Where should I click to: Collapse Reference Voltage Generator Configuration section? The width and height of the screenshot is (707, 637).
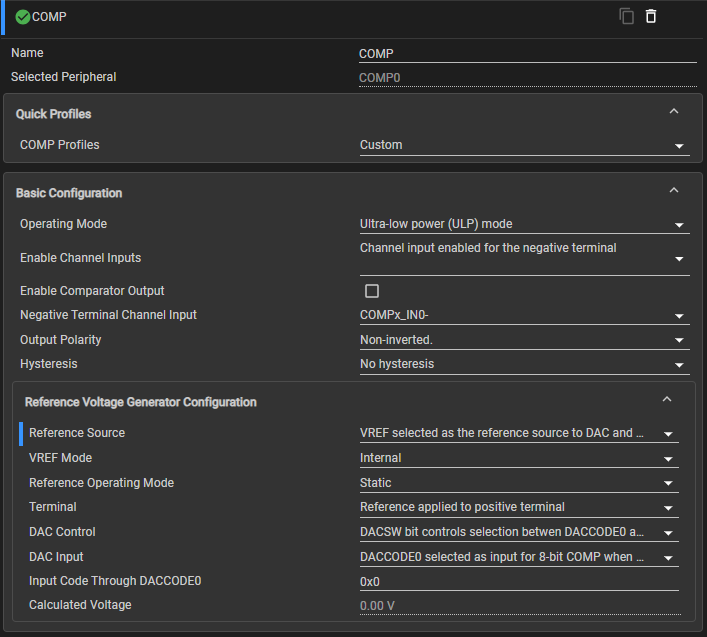click(667, 399)
